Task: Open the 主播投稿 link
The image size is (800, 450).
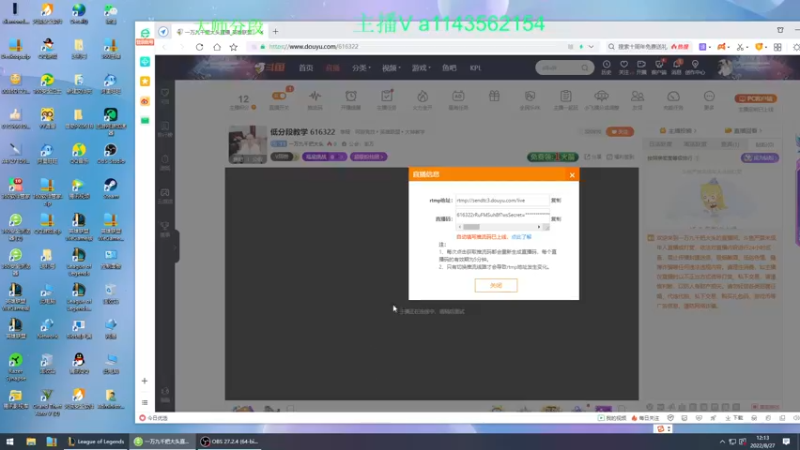Action: click(x=678, y=131)
